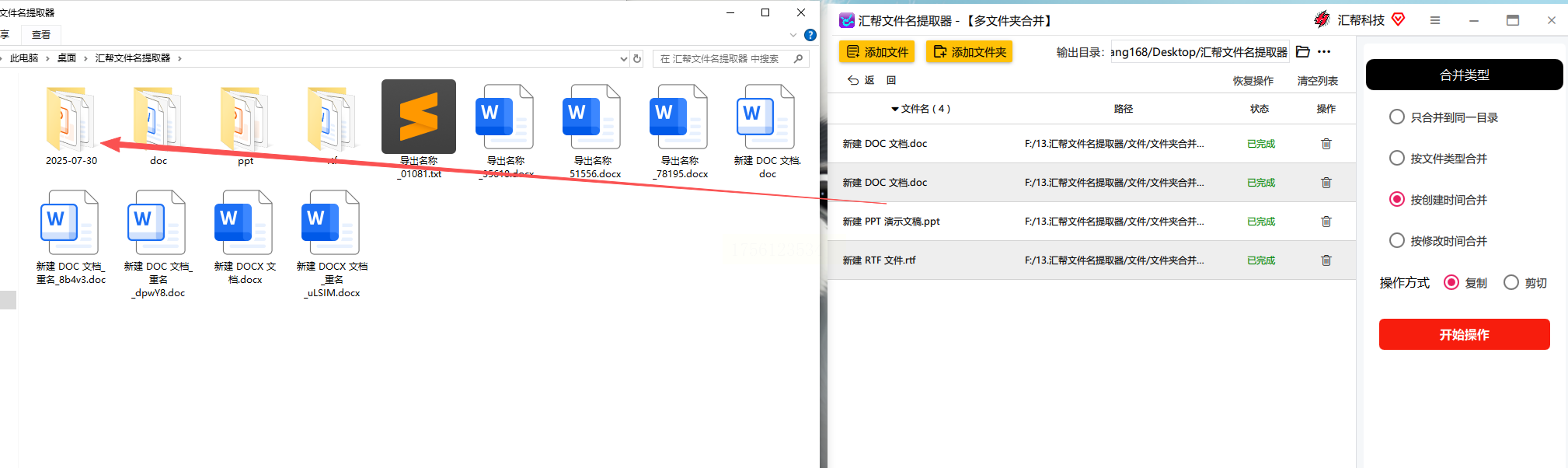1568x468 pixels.
Task: Open the hamburger menu in 汇帮 titlebar
Action: pos(1435,20)
